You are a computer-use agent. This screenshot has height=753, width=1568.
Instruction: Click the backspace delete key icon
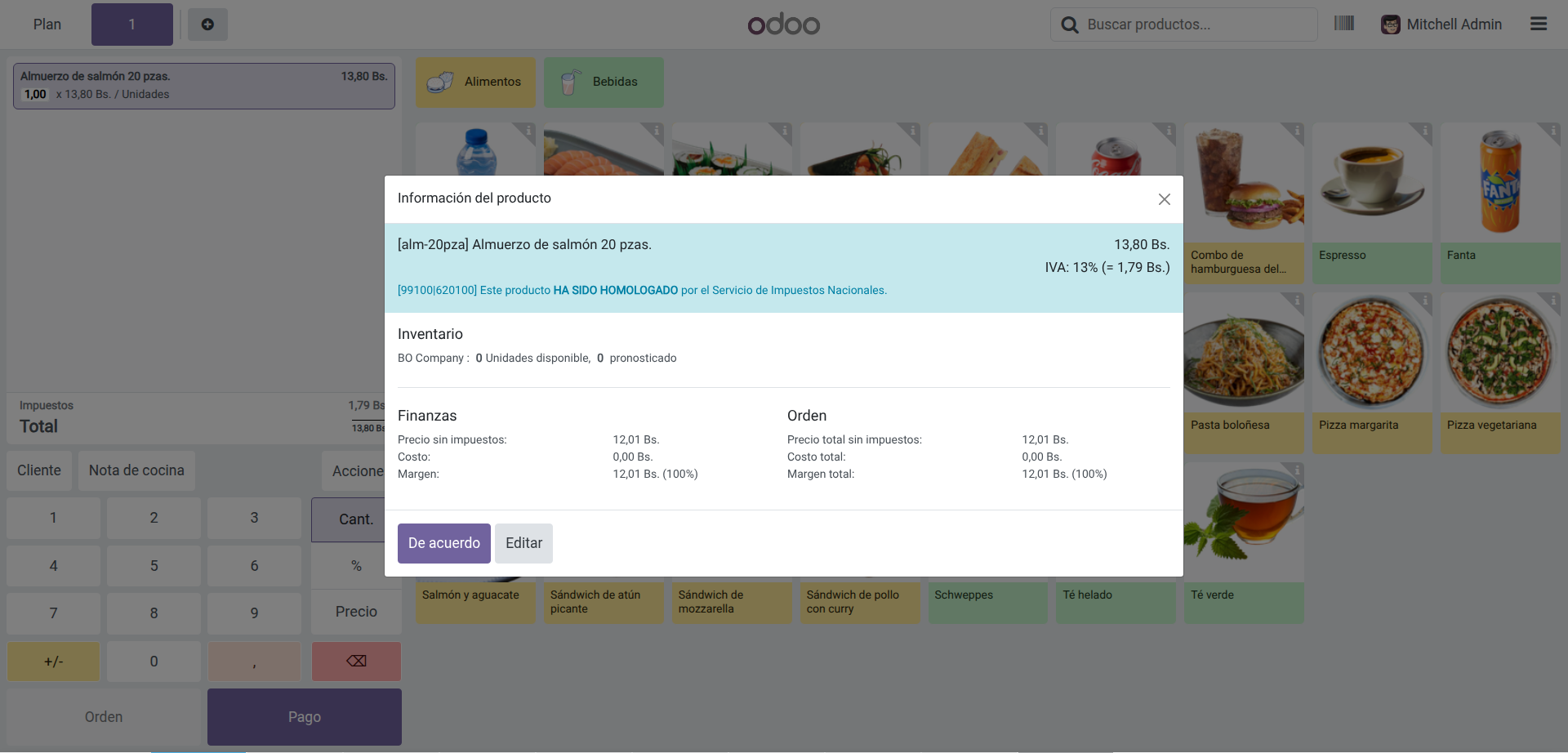pyautogui.click(x=356, y=662)
